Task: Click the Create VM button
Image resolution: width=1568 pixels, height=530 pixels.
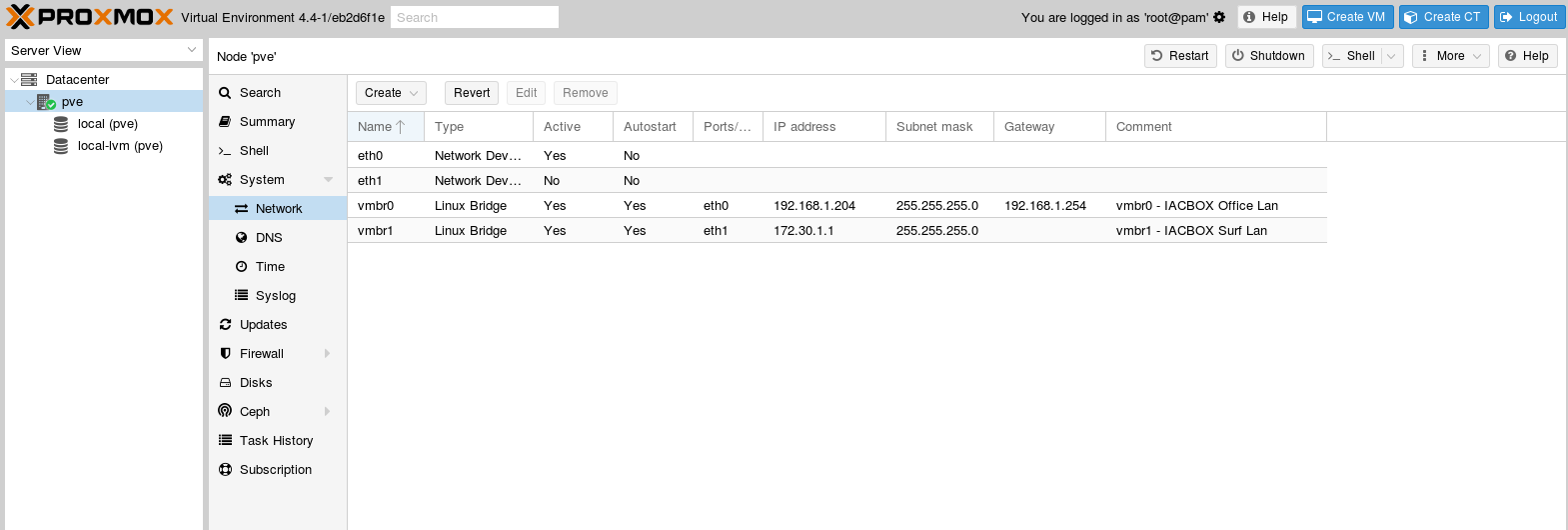Action: 1347,17
